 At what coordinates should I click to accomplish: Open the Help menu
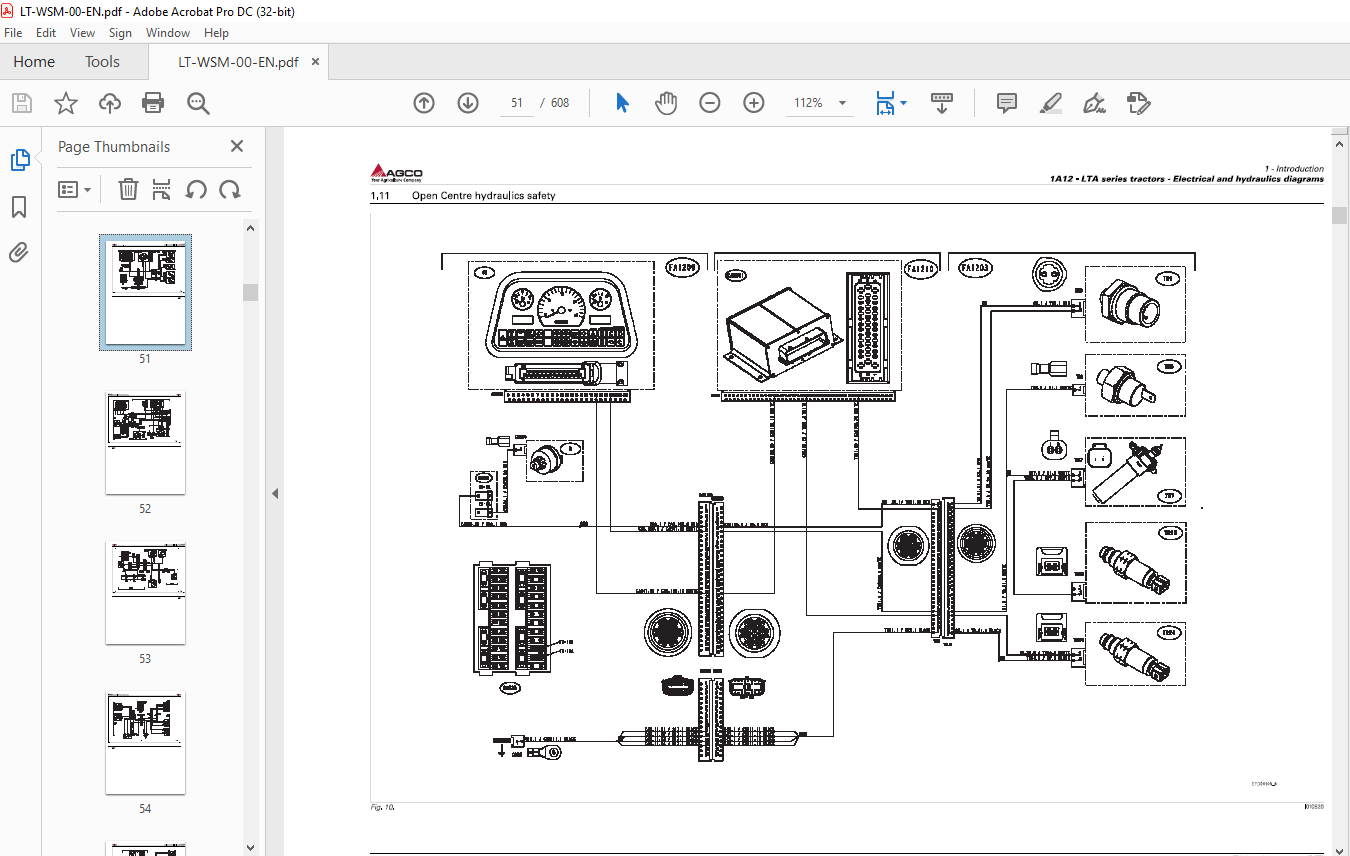[217, 33]
